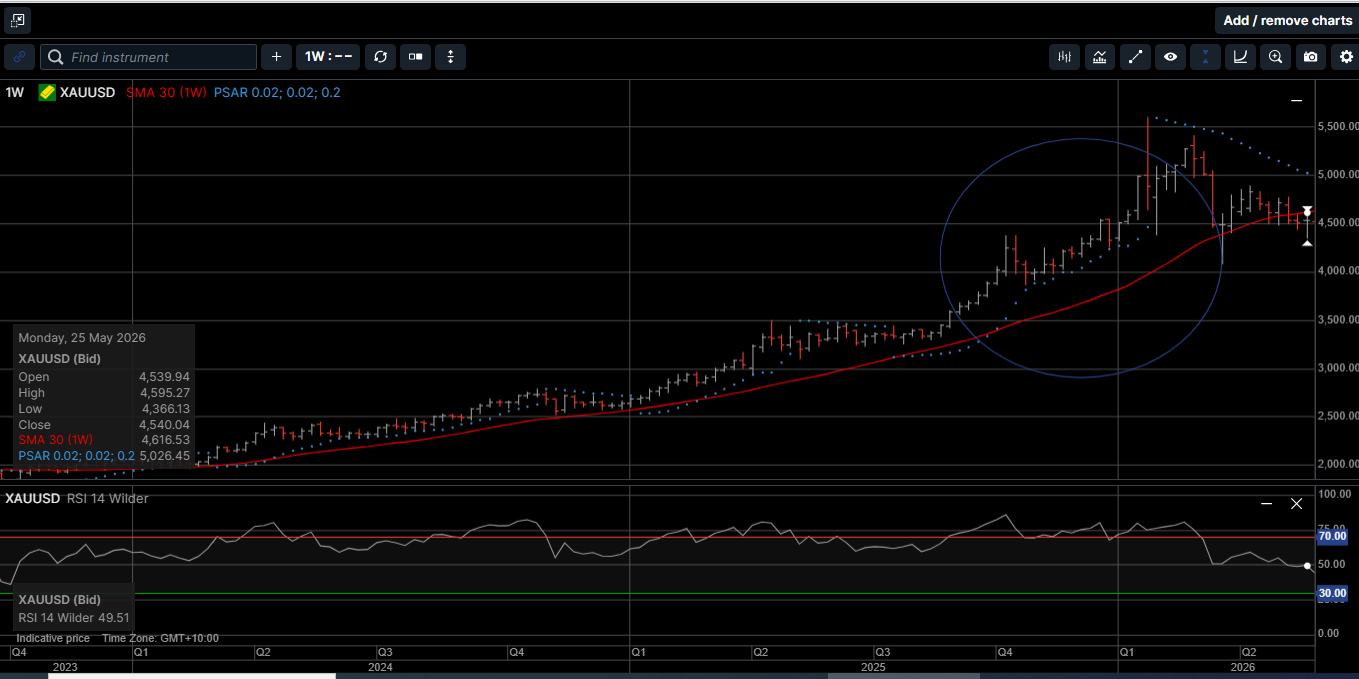Minimize the main price chart panel
Viewport: 1359px width, 679px height.
point(1296,101)
